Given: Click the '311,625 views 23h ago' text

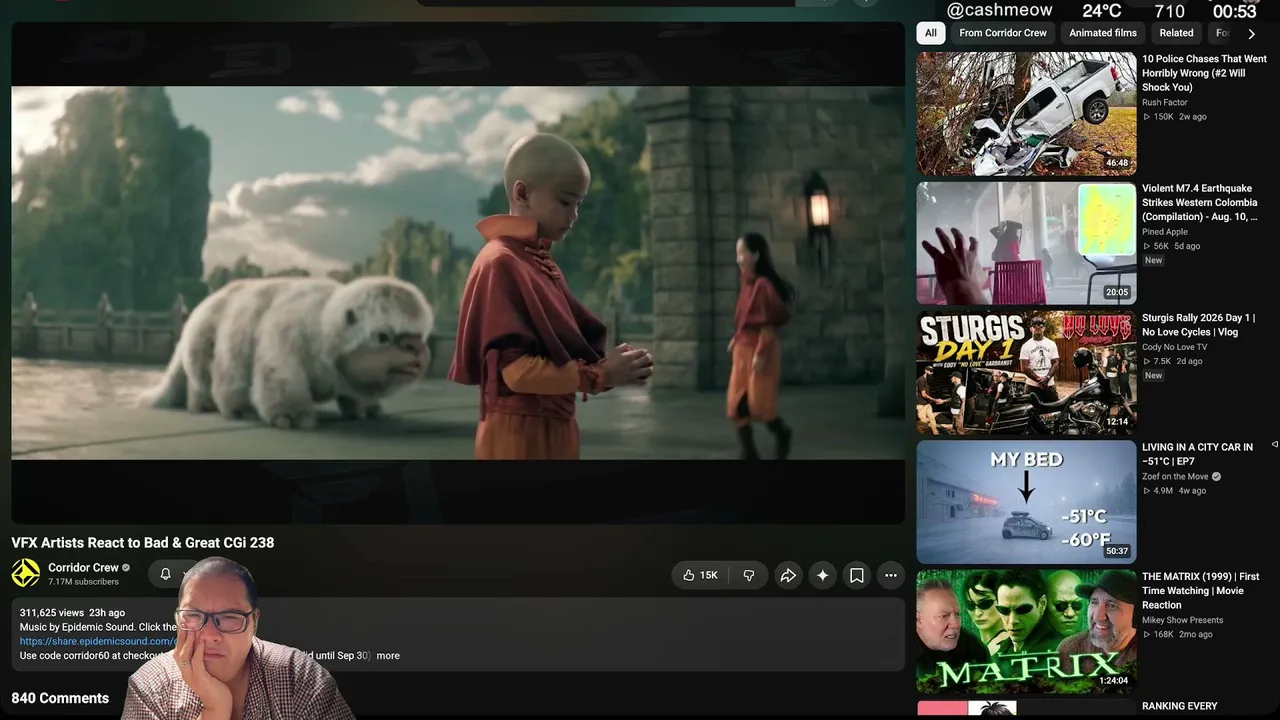Looking at the screenshot, I should (x=72, y=613).
